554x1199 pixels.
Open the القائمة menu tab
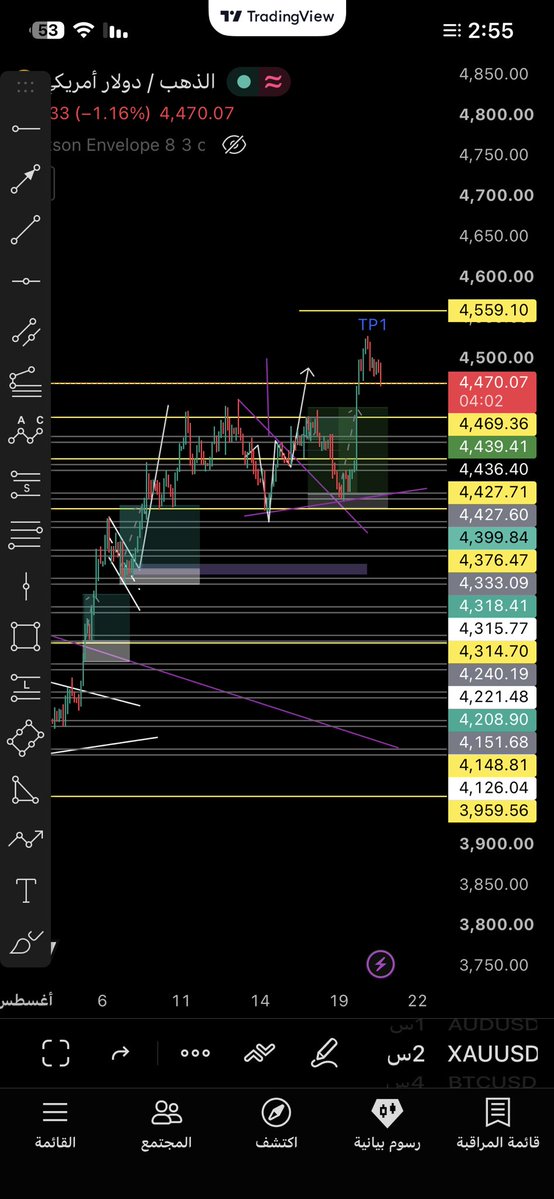pyautogui.click(x=55, y=1125)
